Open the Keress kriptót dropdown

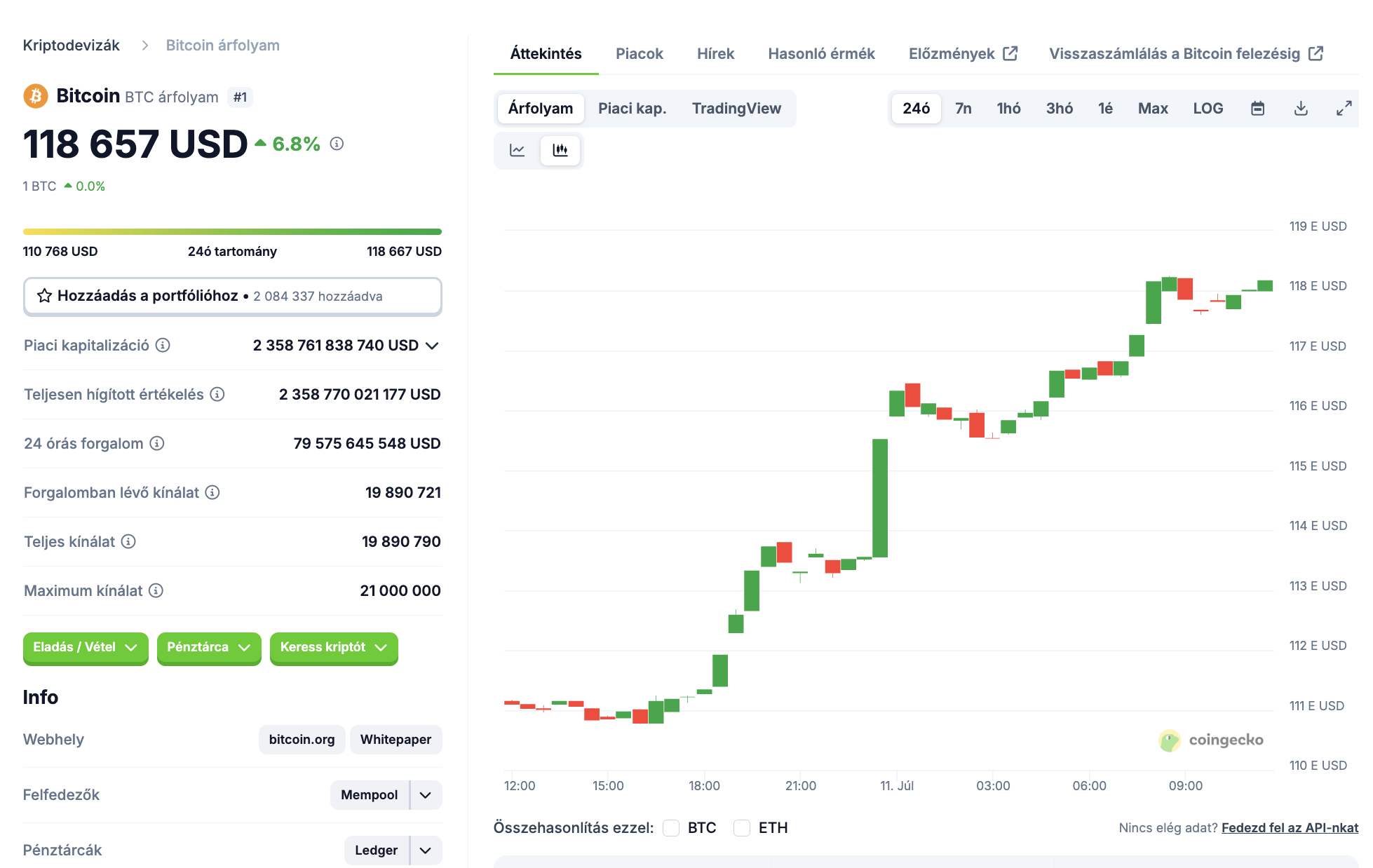pyautogui.click(x=334, y=648)
